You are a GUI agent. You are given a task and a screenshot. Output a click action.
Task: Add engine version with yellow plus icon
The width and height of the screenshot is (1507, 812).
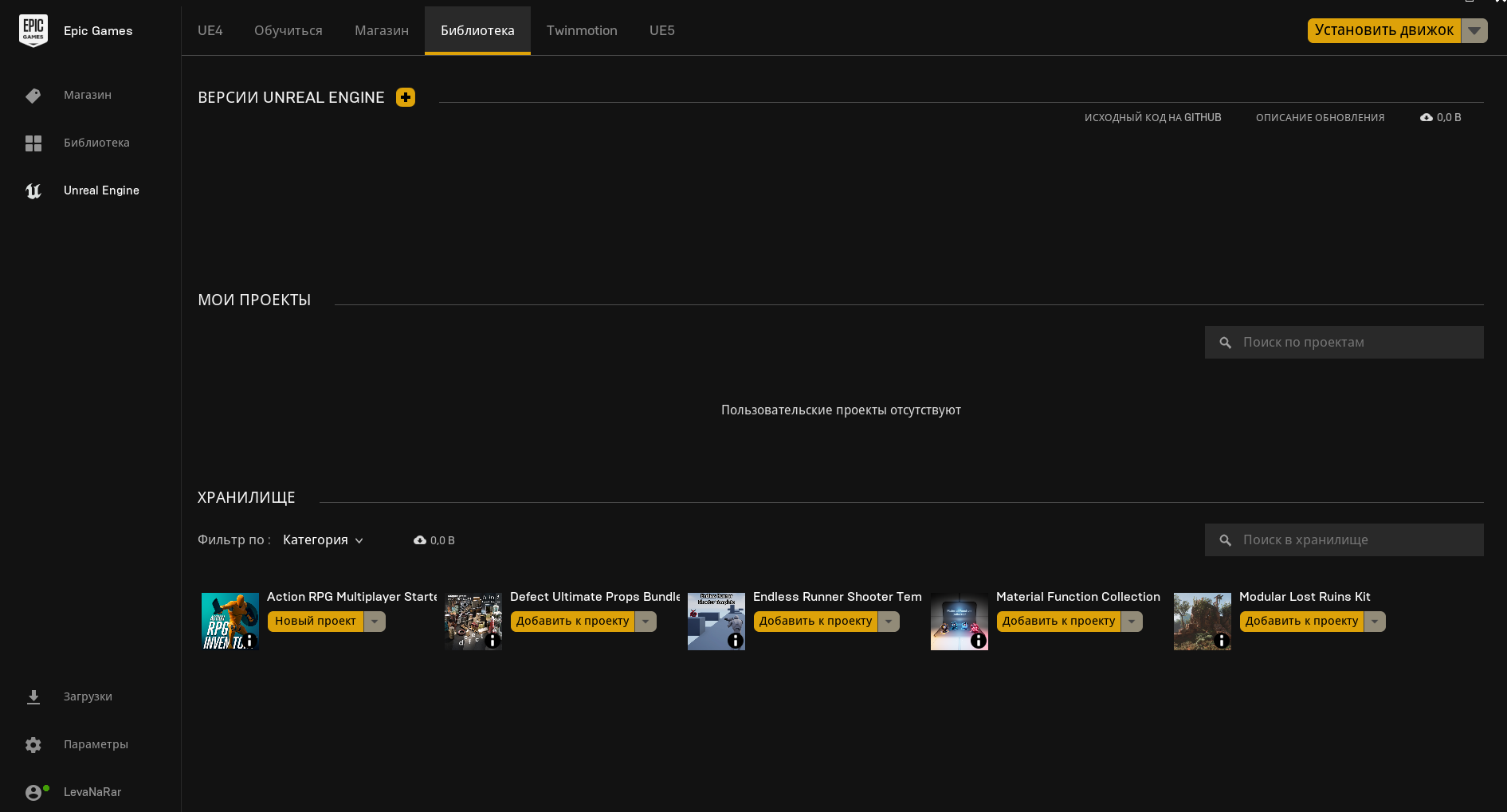click(x=406, y=97)
